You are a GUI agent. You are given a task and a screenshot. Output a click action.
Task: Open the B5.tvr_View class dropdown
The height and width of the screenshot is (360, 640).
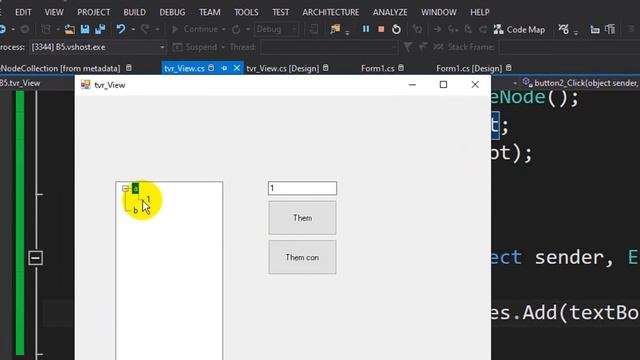[x=37, y=83]
